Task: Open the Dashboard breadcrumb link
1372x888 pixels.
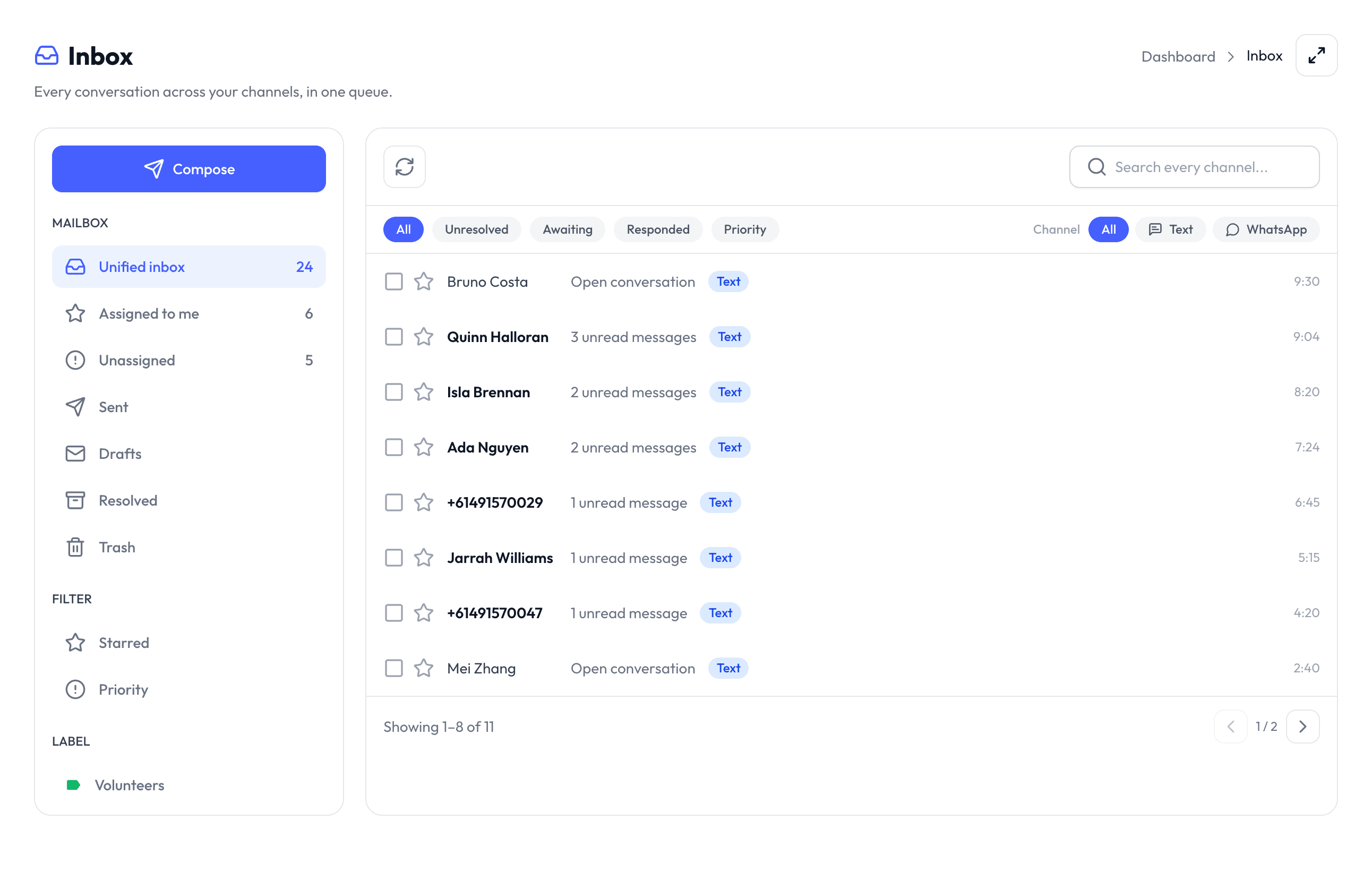Action: coord(1178,56)
